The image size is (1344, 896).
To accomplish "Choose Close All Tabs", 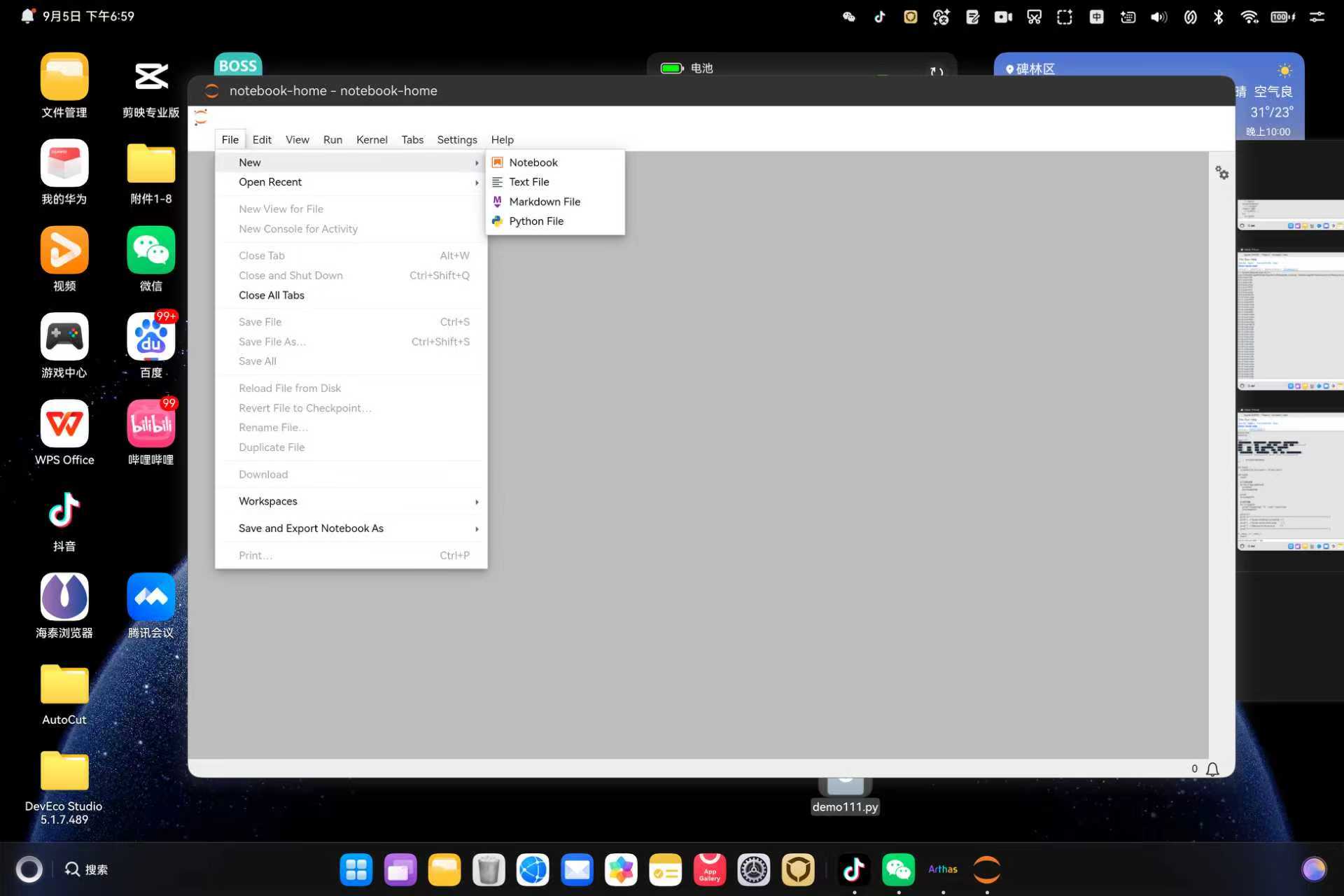I will point(351,295).
